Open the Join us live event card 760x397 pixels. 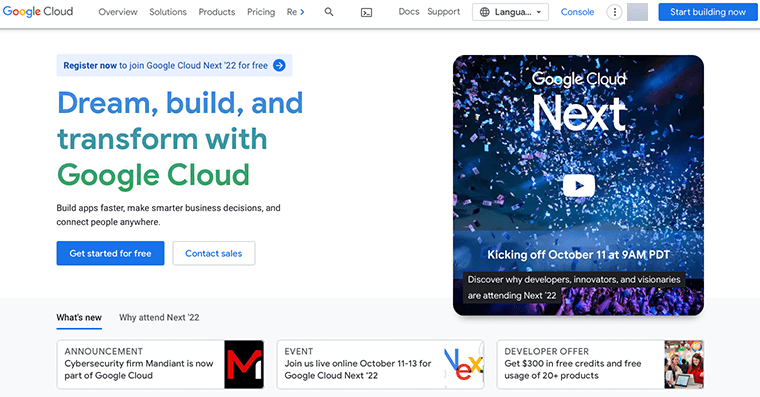pos(380,365)
